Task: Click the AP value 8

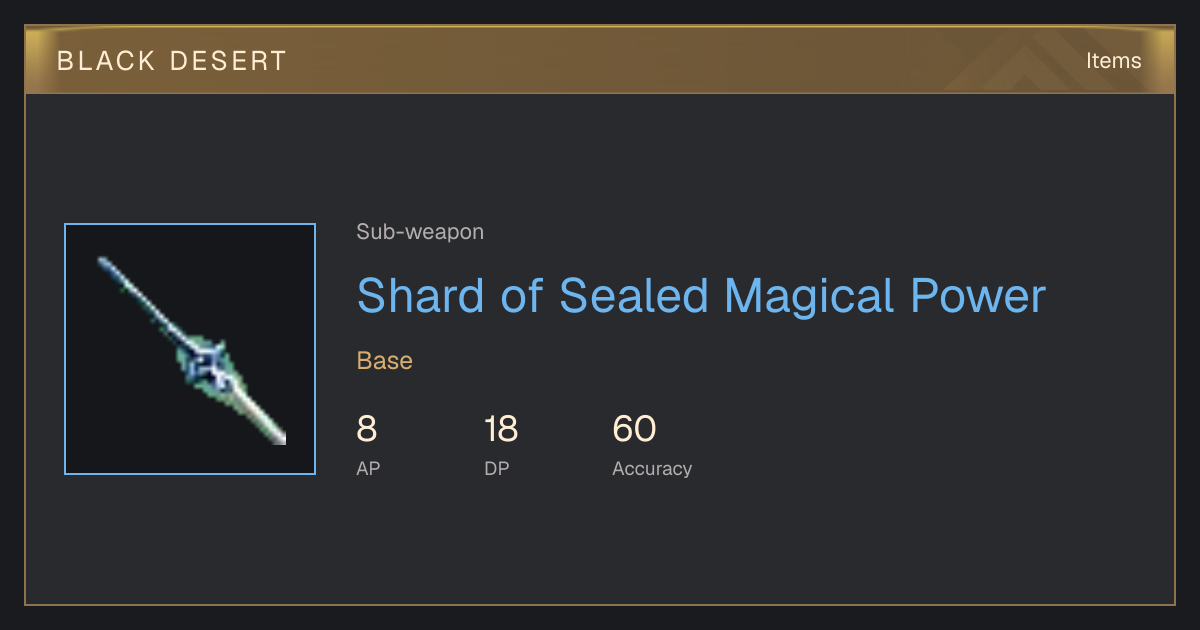Action: coord(367,429)
